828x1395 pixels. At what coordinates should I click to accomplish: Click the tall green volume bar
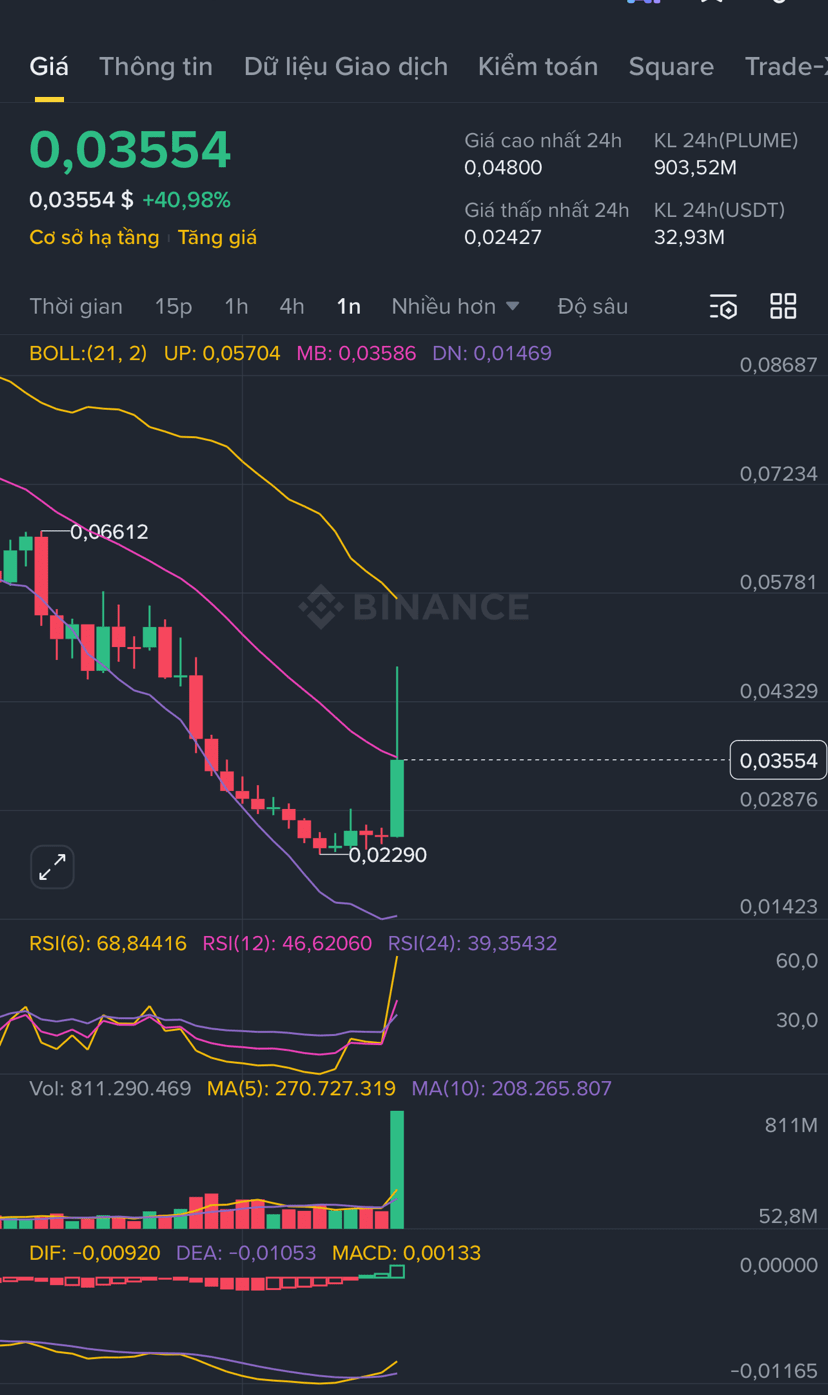397,1169
